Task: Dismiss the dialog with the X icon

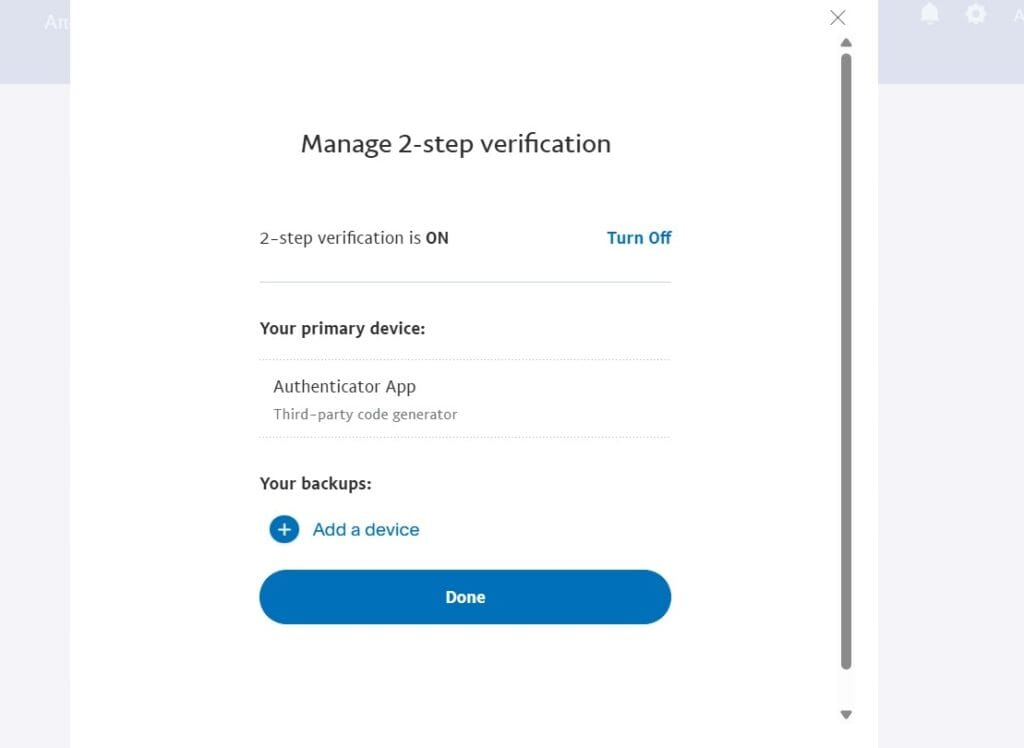Action: click(x=836, y=17)
